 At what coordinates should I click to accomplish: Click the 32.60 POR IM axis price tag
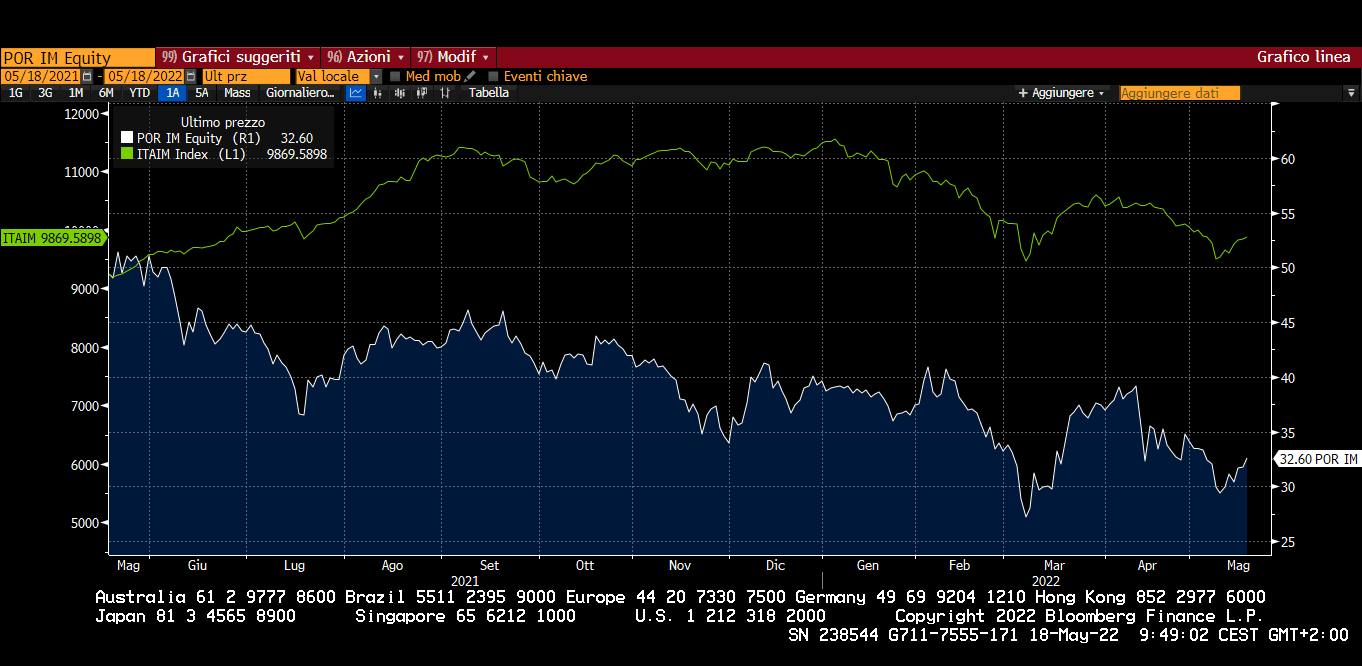[1318, 459]
